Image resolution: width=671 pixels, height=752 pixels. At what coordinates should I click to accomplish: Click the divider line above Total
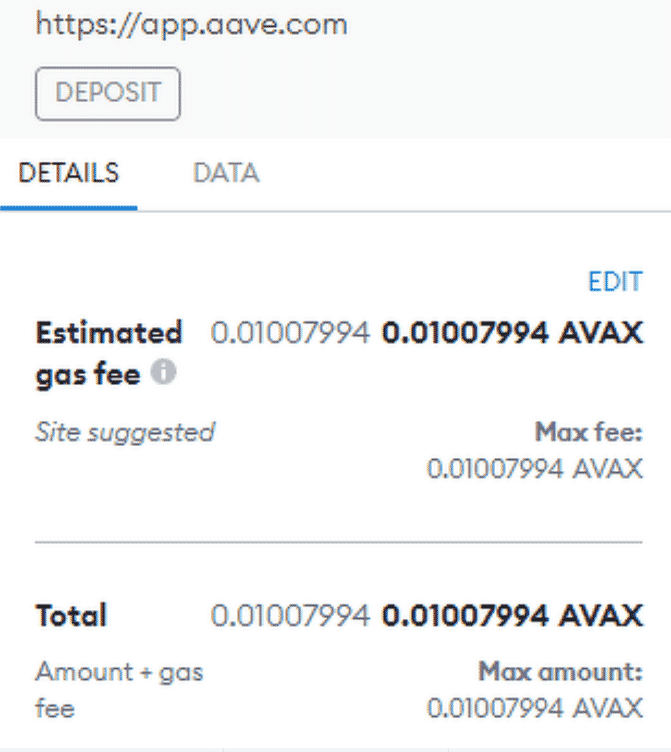(x=339, y=542)
